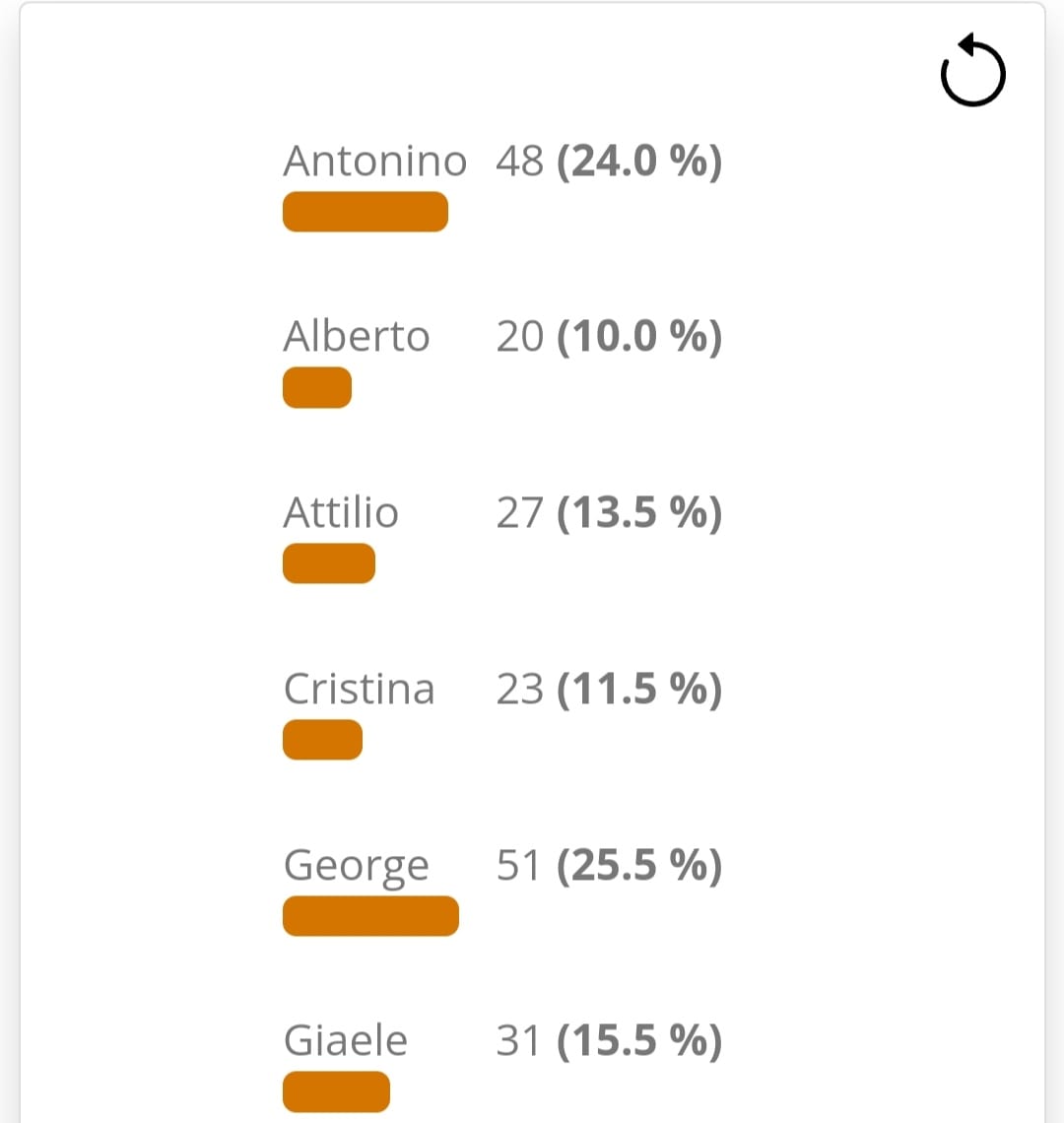Image resolution: width=1064 pixels, height=1123 pixels.
Task: Click Cristina's orange vote bar
Action: 322,739
